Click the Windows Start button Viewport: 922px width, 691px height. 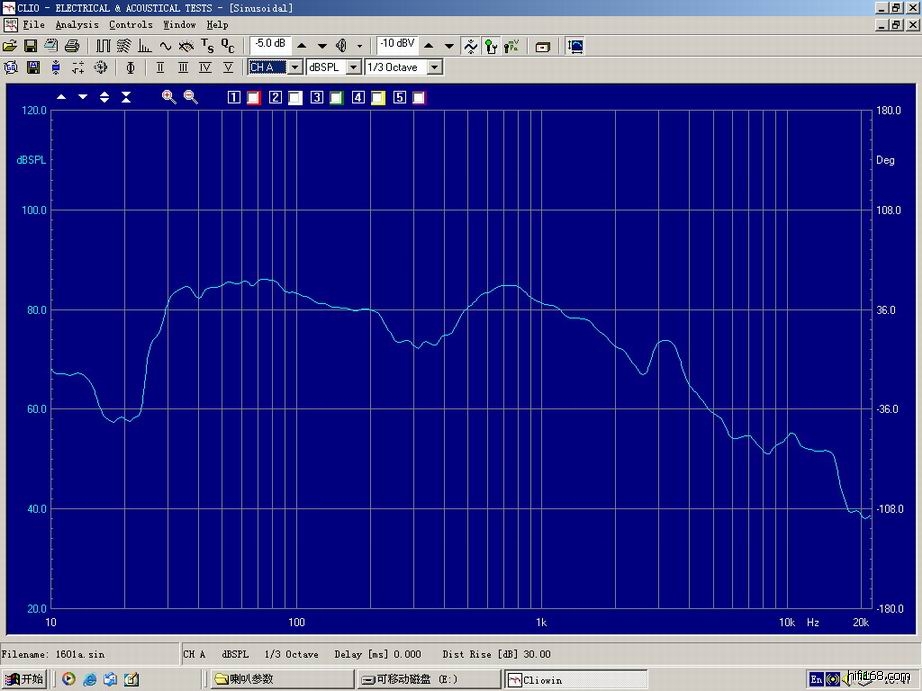tap(24, 680)
